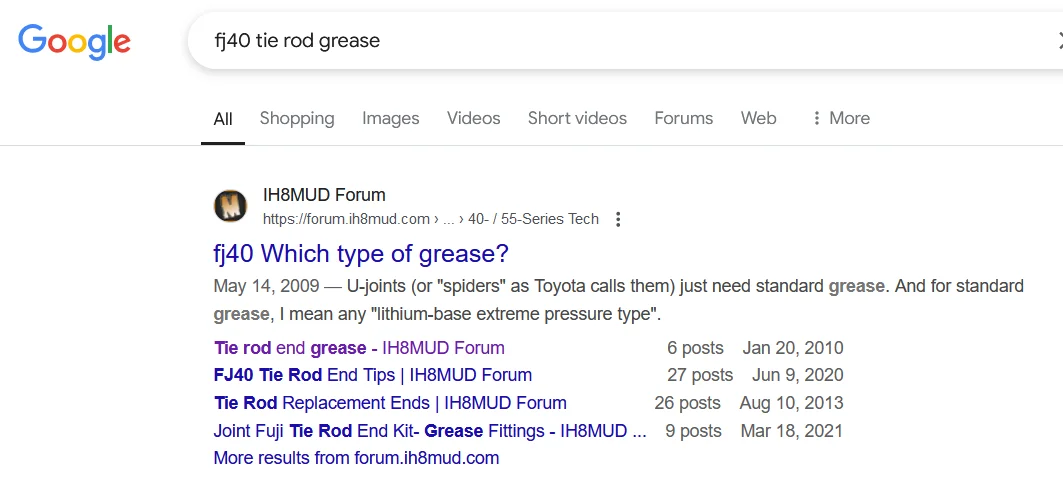Expand the More search filters menu

click(841, 118)
